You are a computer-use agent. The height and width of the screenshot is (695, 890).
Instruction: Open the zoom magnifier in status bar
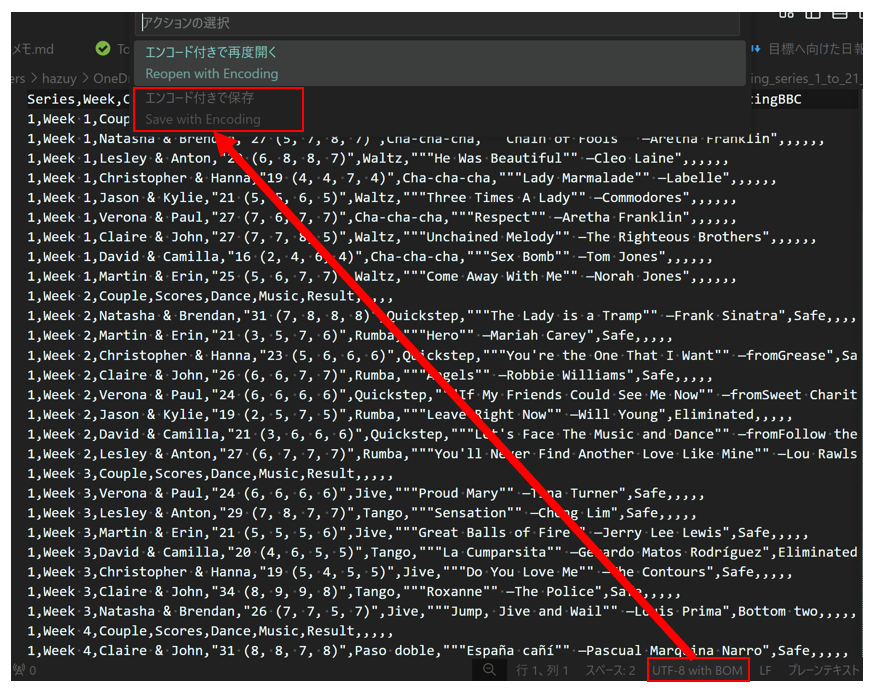coord(489,670)
